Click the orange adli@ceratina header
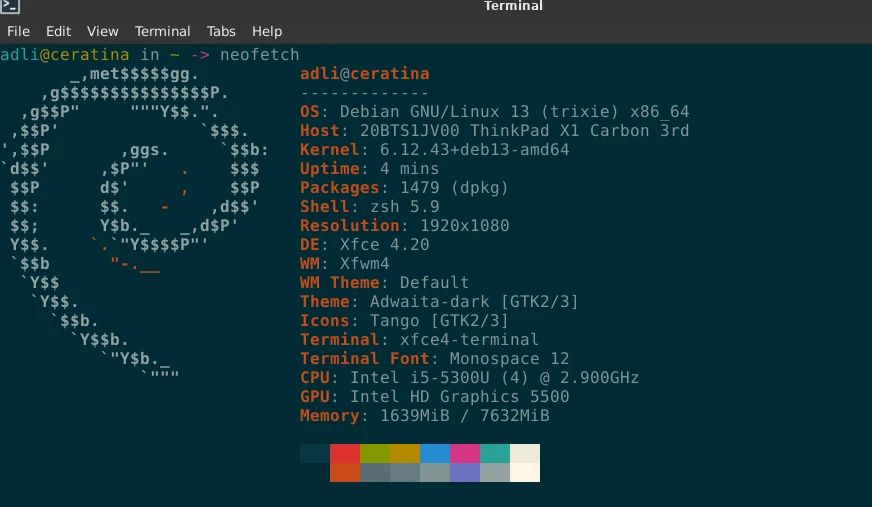Viewport: 872px width, 507px height. [365, 73]
